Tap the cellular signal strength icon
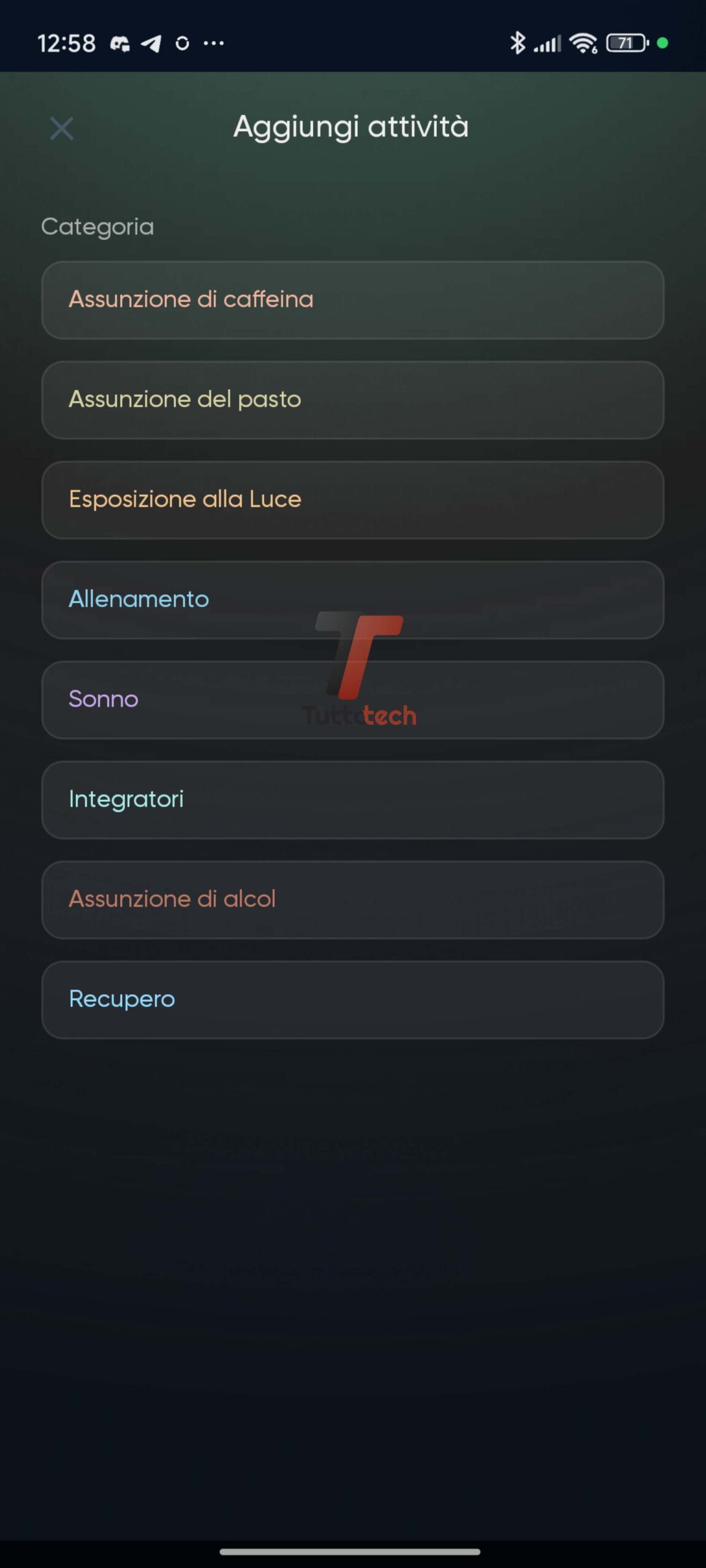Viewport: 706px width, 1568px height. (547, 43)
